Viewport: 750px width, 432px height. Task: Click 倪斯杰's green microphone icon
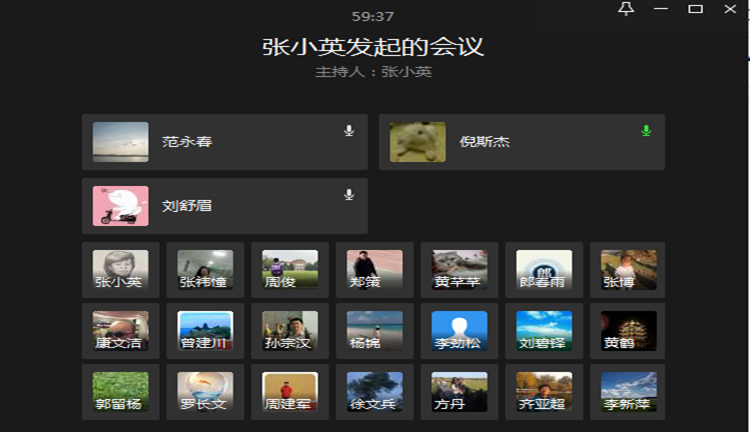(646, 130)
